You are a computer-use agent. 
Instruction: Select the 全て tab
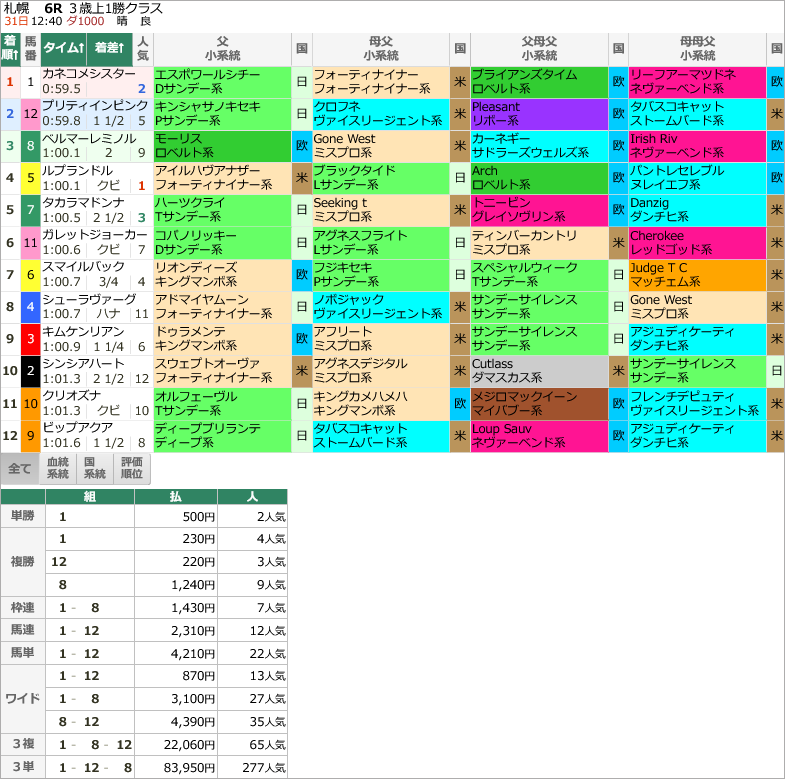click(20, 468)
